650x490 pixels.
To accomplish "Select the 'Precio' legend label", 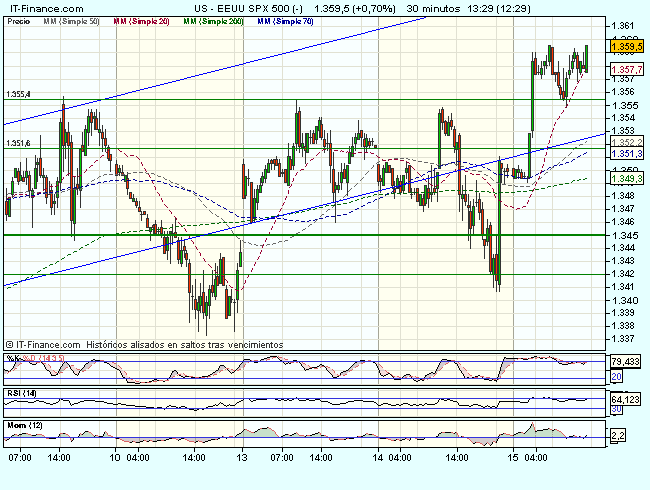I will pyautogui.click(x=18, y=22).
